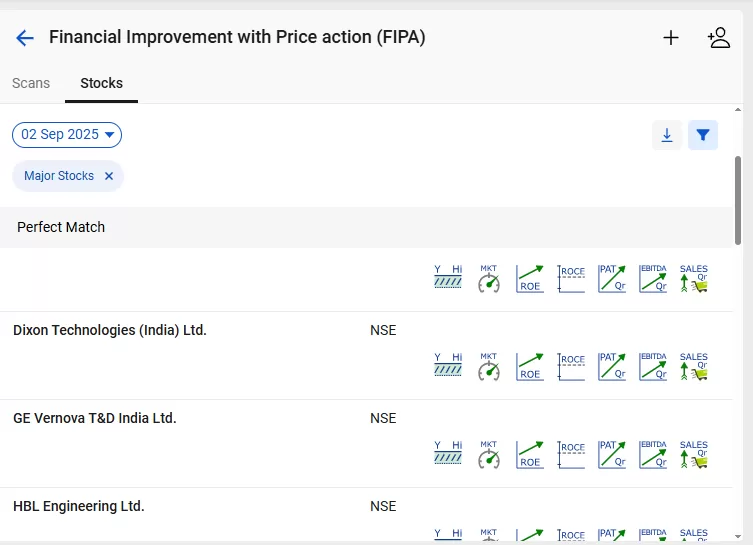The image size is (753, 545).
Task: Download the stock list
Action: [667, 135]
